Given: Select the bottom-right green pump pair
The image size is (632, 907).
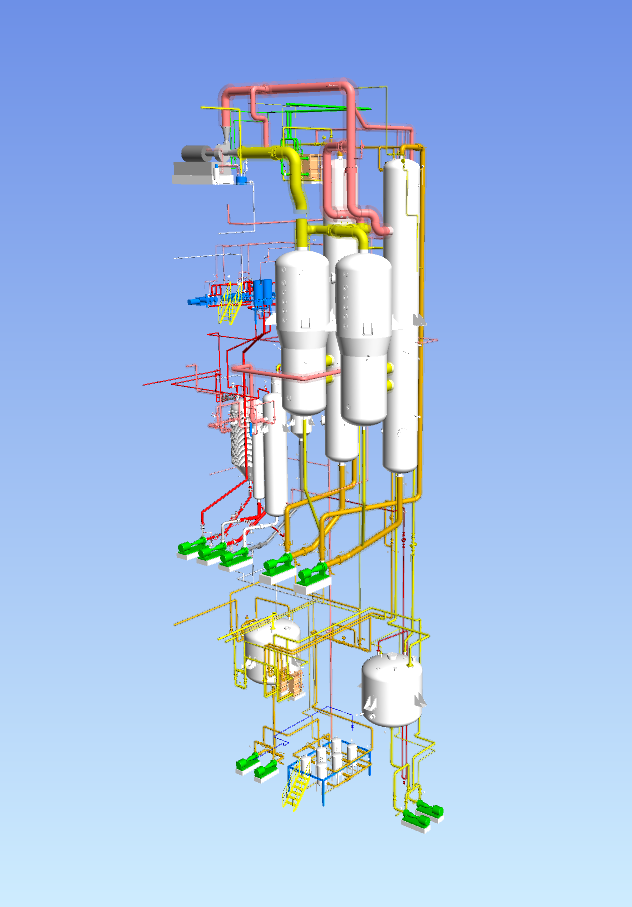Looking at the screenshot, I should click(x=423, y=814).
